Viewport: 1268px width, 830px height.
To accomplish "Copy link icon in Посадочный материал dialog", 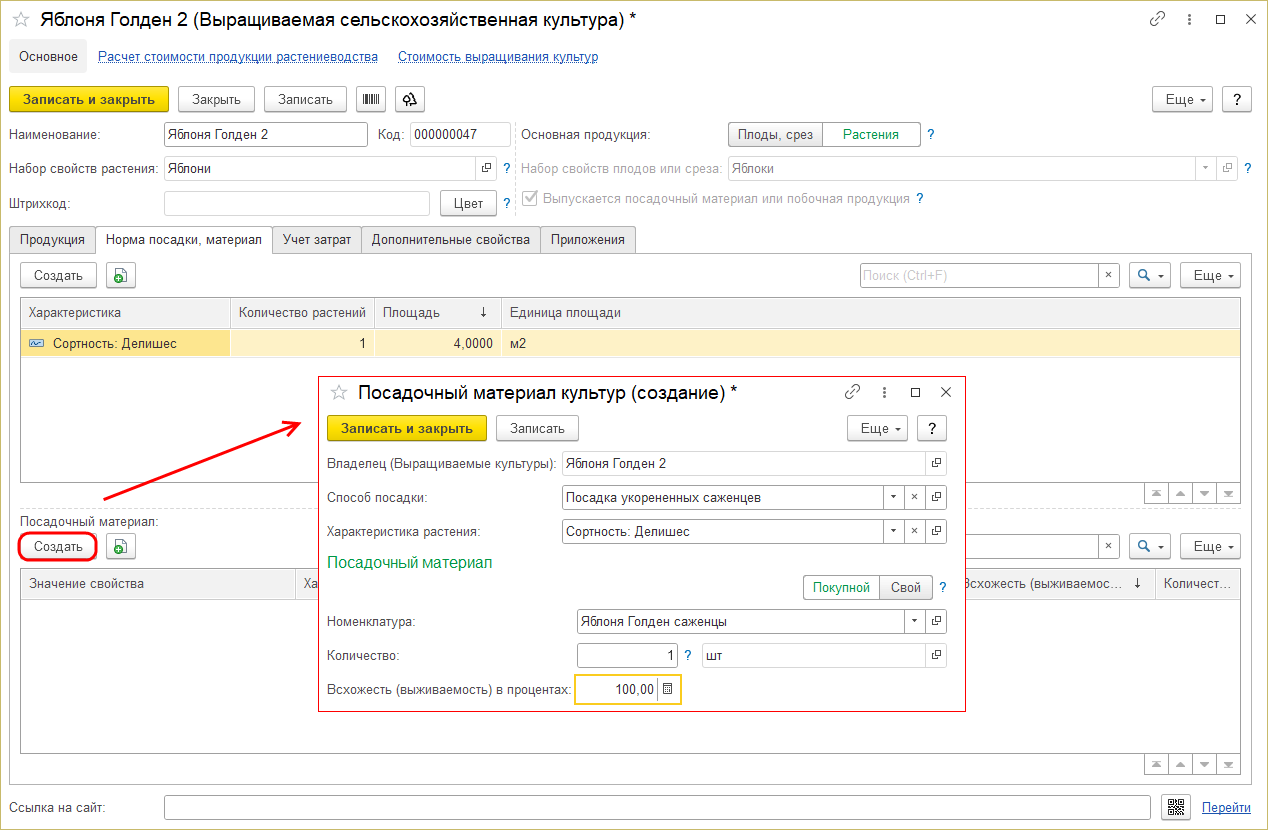I will (x=852, y=393).
